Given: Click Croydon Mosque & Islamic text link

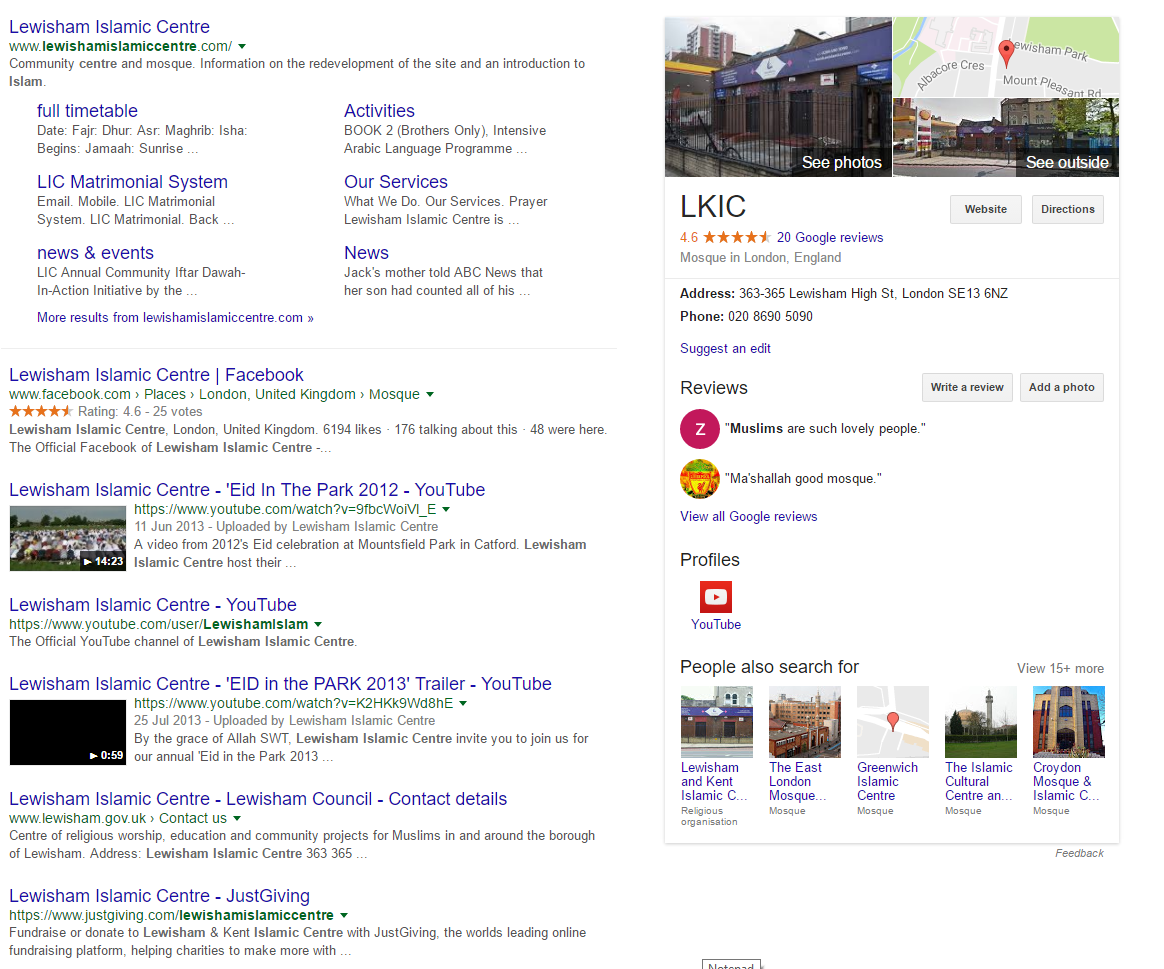Looking at the screenshot, I should pos(1065,782).
